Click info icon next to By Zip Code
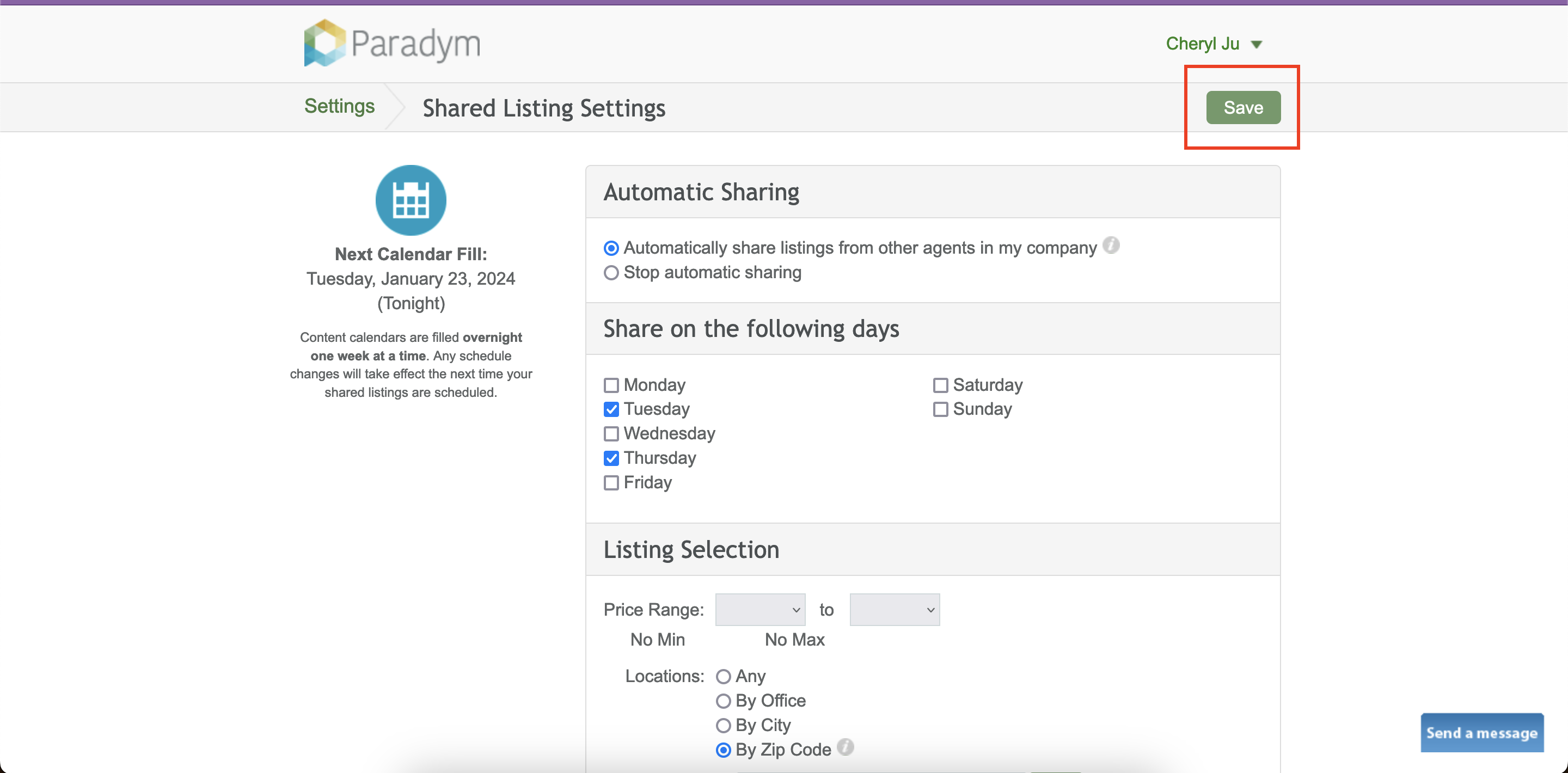Image resolution: width=1568 pixels, height=773 pixels. pos(845,747)
